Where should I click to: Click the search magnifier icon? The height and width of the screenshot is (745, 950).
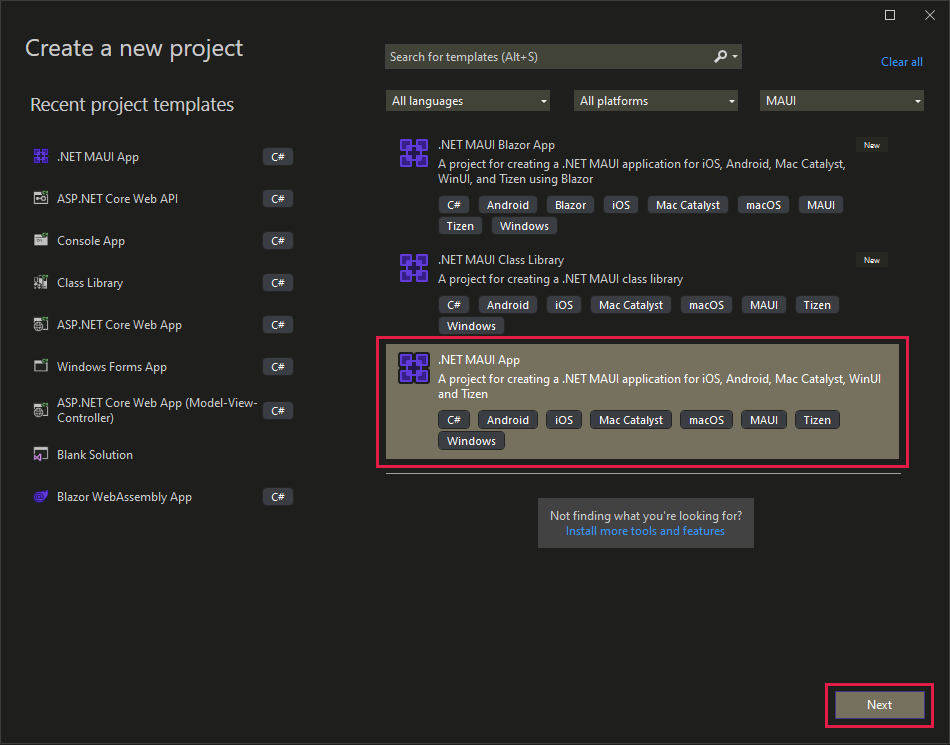pos(720,56)
